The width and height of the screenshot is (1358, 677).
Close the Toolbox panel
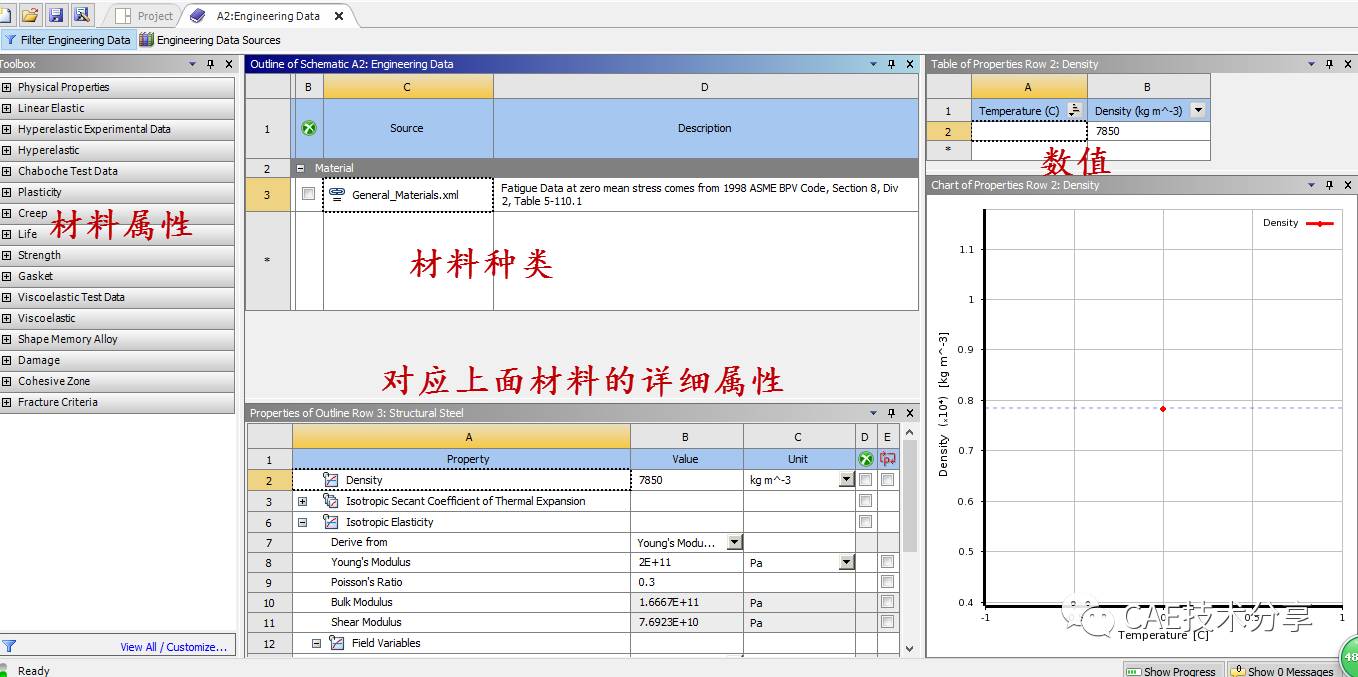pyautogui.click(x=229, y=64)
